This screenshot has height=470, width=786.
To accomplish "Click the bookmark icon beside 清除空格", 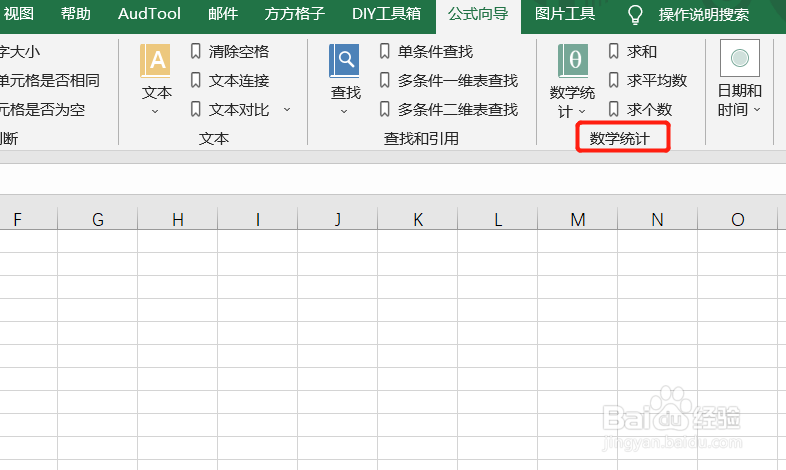I will click(195, 51).
